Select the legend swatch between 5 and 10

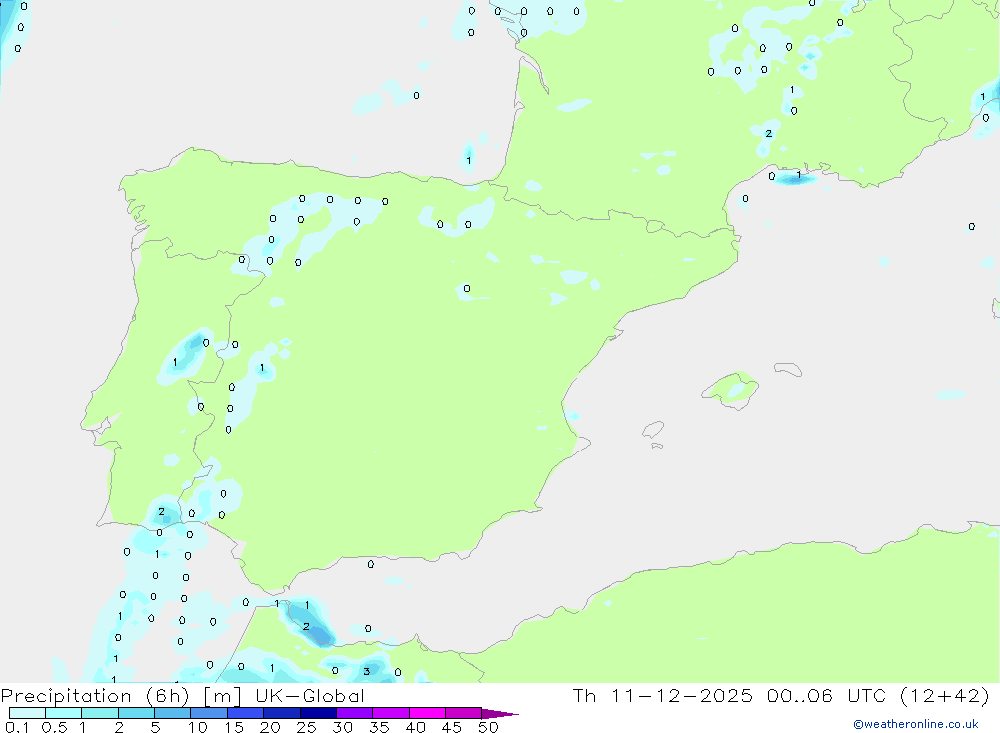[173, 713]
